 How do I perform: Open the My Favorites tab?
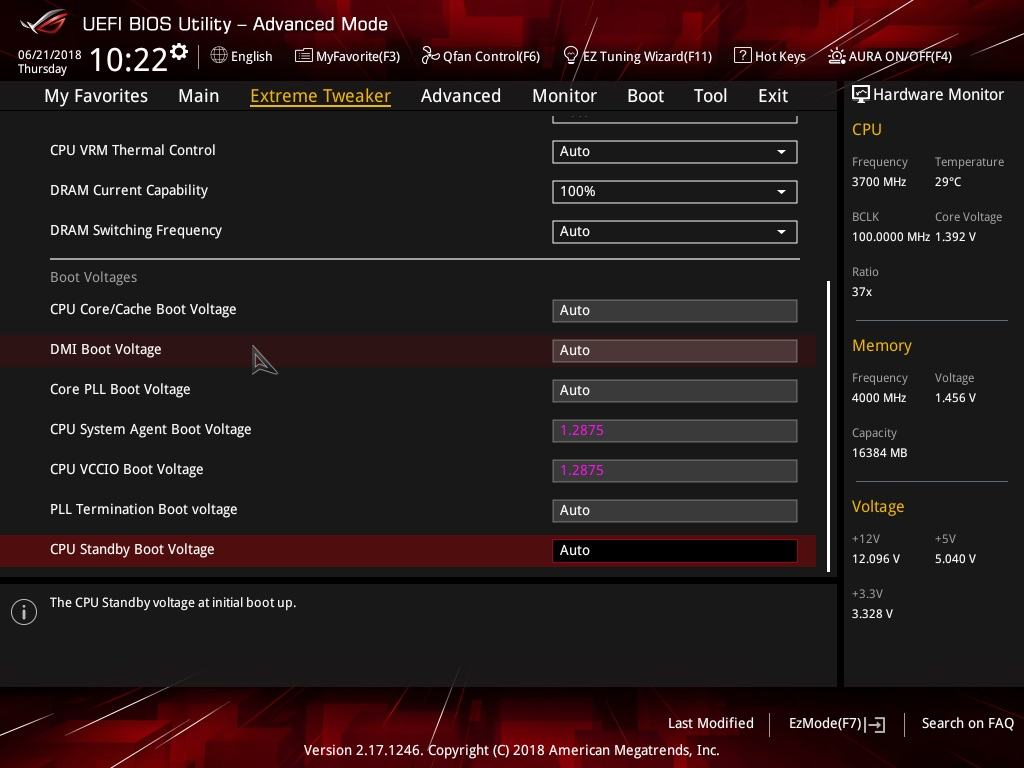point(96,96)
